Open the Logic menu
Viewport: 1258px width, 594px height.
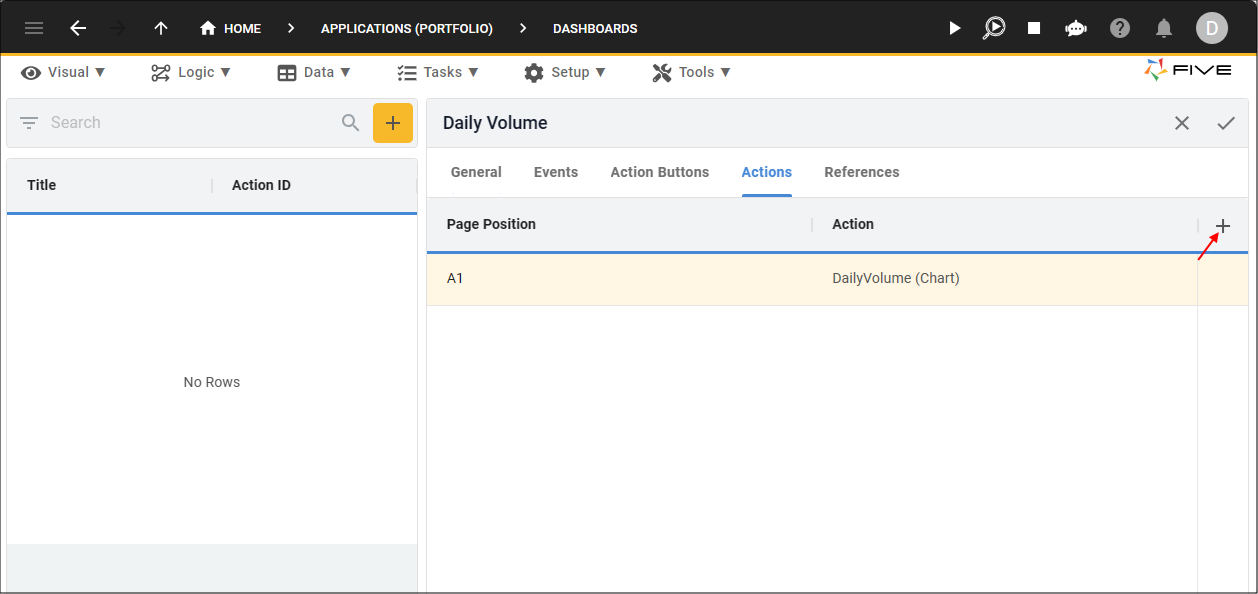191,72
